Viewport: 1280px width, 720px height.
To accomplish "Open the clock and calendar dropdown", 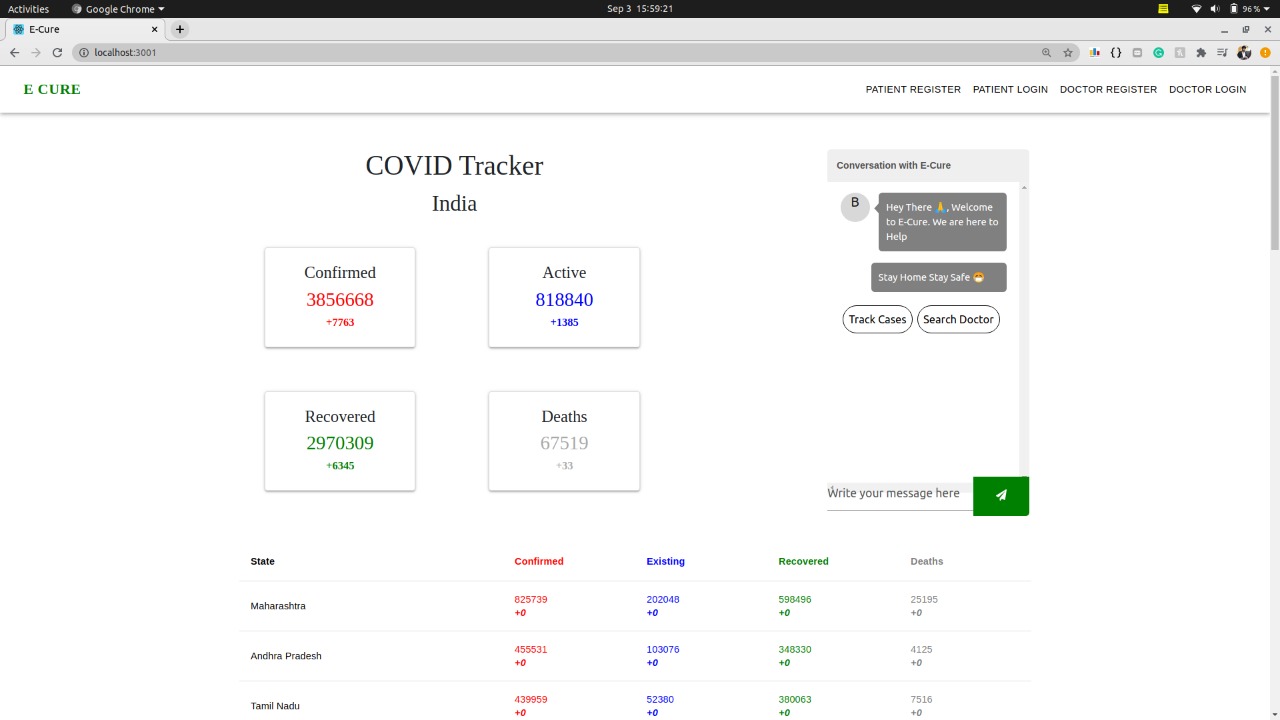I will tap(639, 9).
